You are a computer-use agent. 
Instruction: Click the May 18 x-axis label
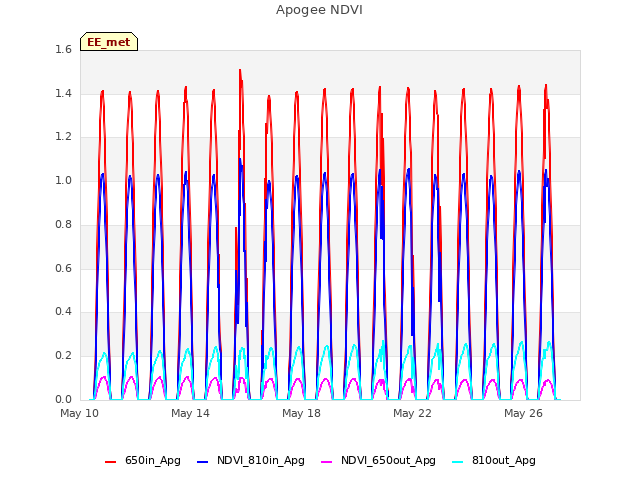pos(301,413)
